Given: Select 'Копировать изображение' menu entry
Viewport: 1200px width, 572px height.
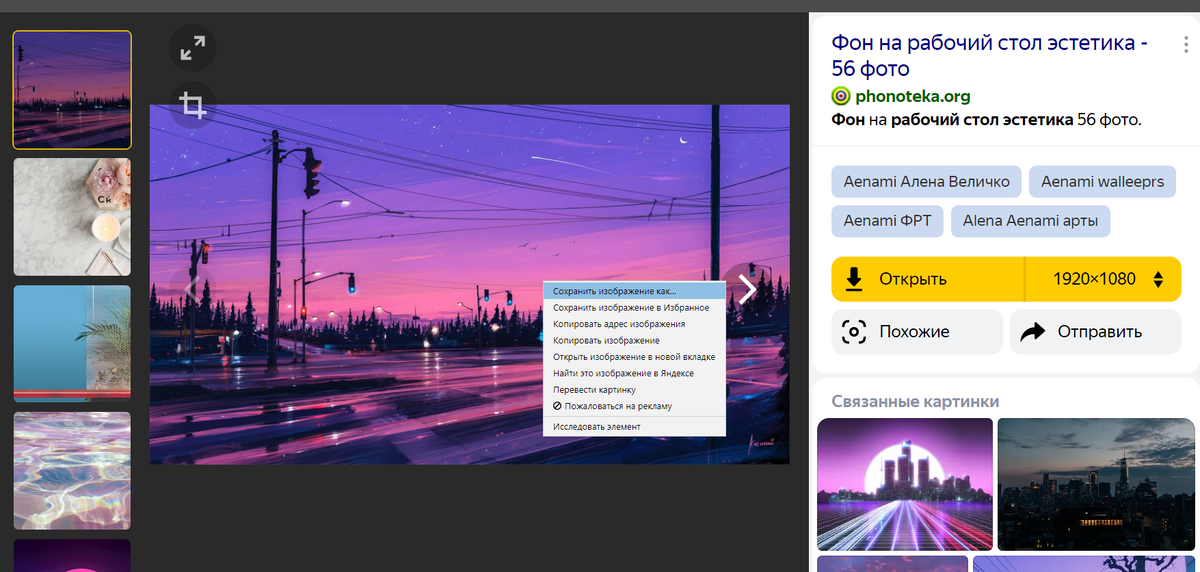Looking at the screenshot, I should pyautogui.click(x=634, y=341).
